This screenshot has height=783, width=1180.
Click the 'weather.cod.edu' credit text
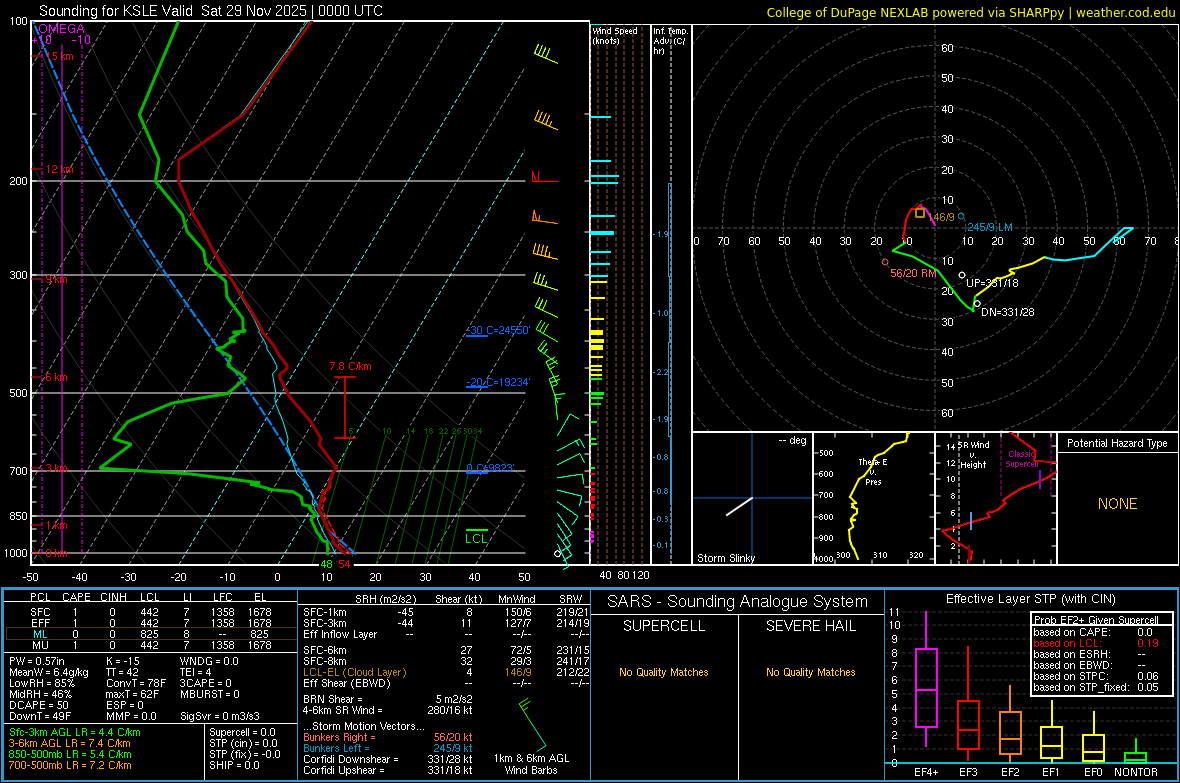click(1125, 12)
